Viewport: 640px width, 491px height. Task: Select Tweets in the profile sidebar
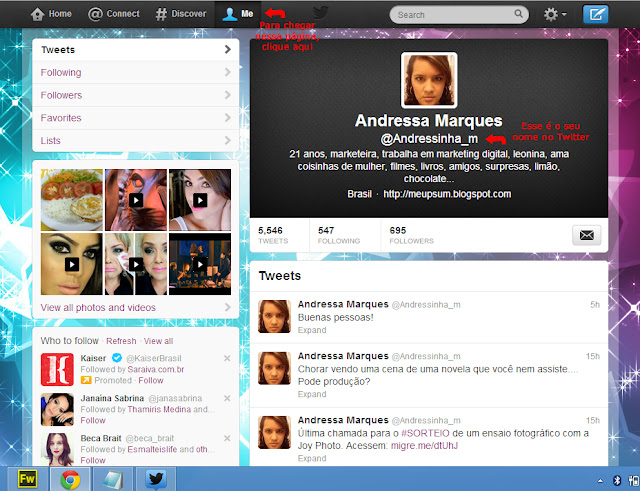pyautogui.click(x=136, y=50)
